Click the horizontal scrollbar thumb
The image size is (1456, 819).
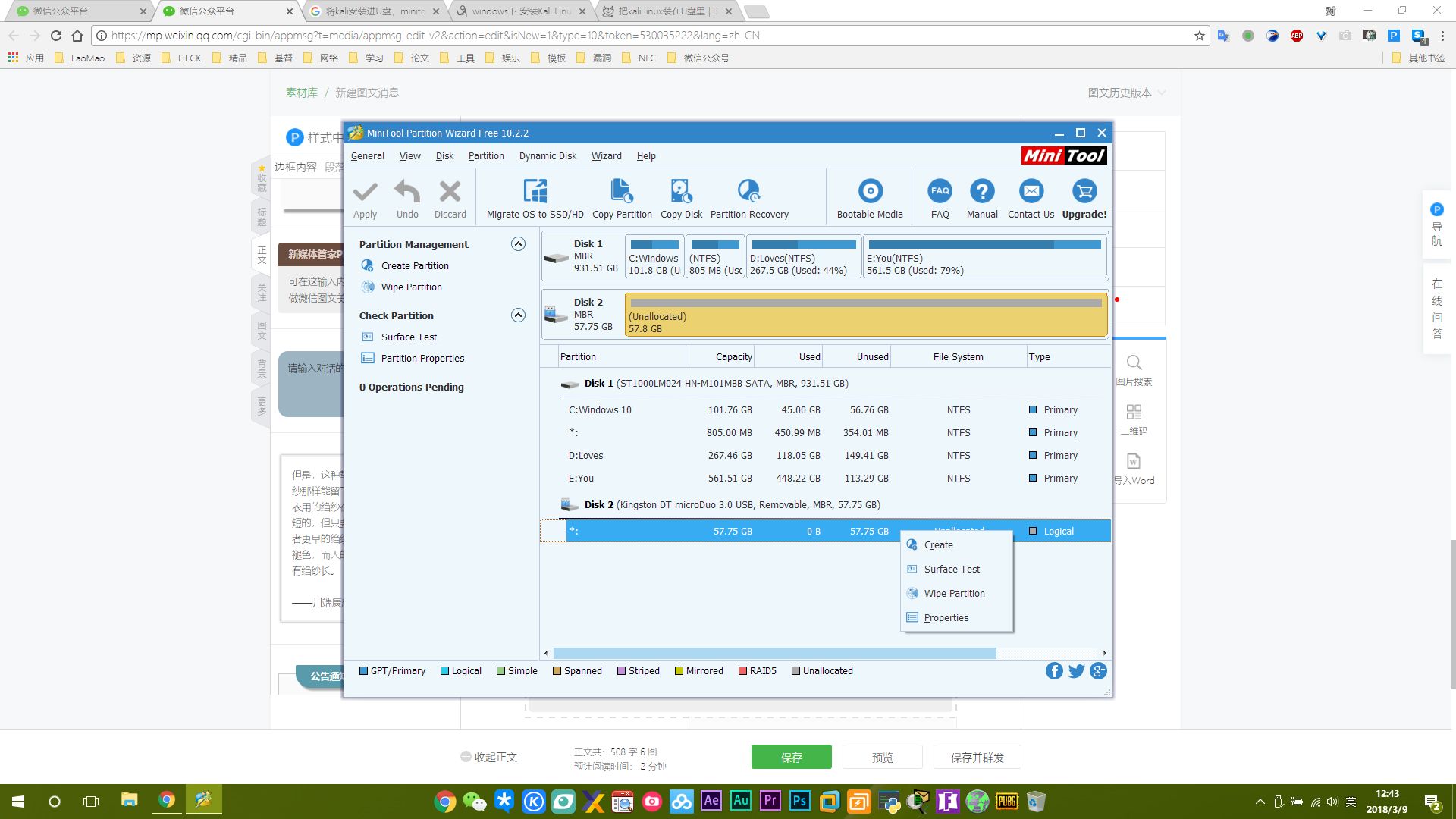774,653
